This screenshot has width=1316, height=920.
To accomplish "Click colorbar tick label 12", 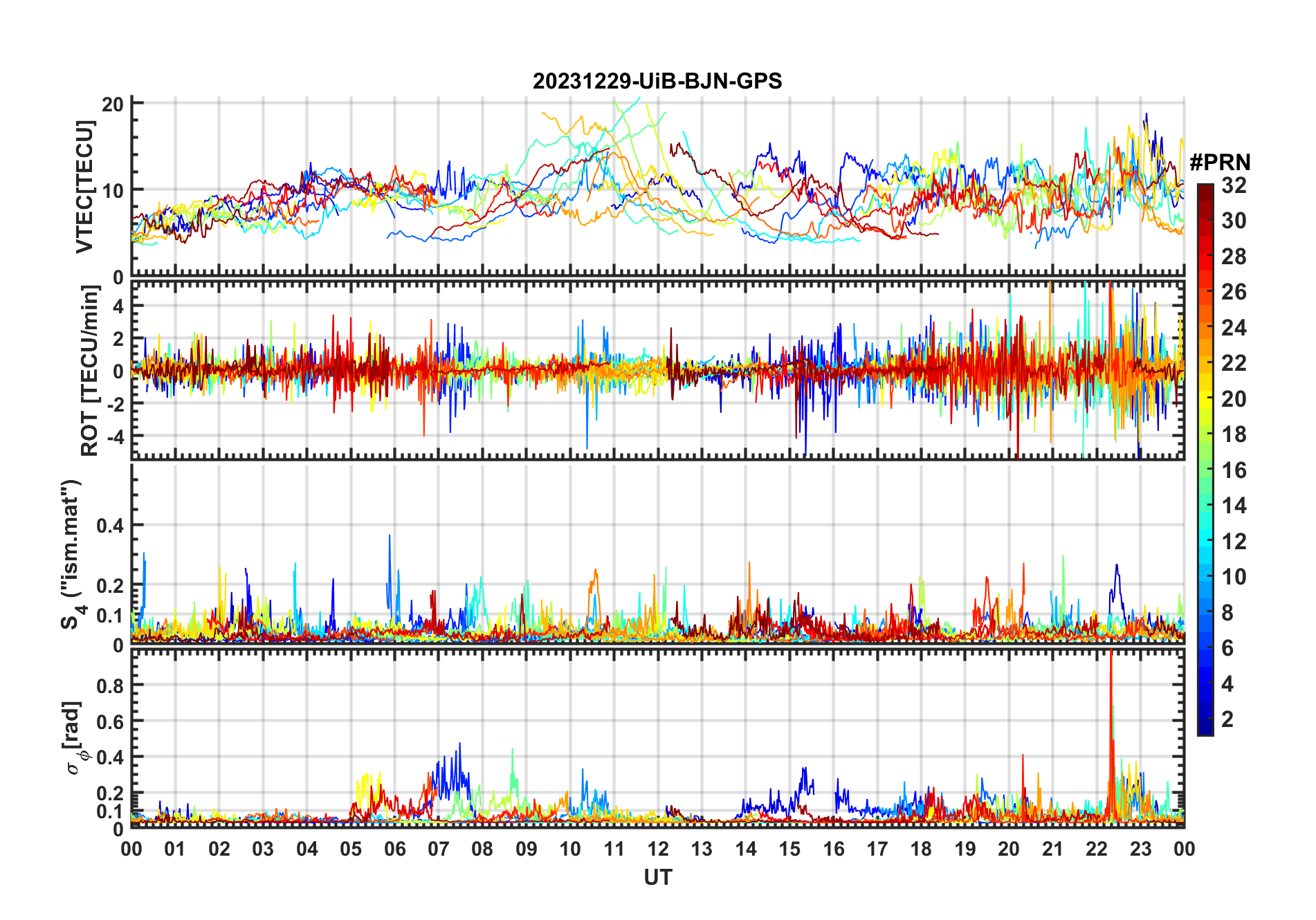I will (1234, 542).
